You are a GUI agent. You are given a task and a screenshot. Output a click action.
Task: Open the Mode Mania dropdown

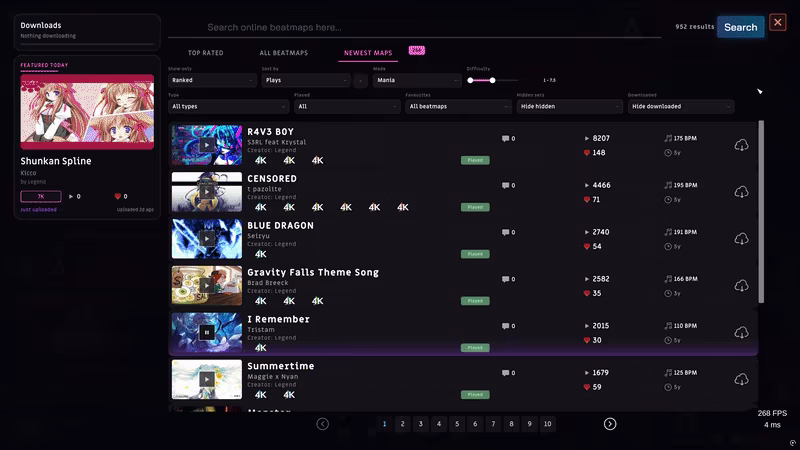click(417, 80)
